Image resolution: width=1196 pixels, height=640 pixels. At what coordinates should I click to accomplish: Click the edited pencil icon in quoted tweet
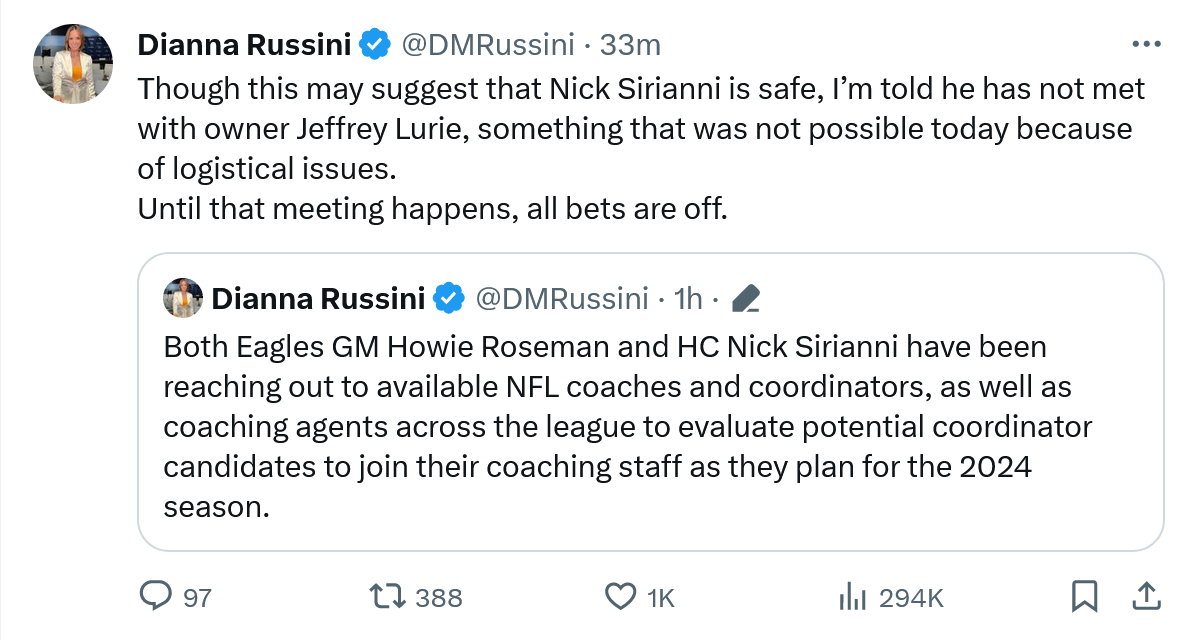pos(746,298)
